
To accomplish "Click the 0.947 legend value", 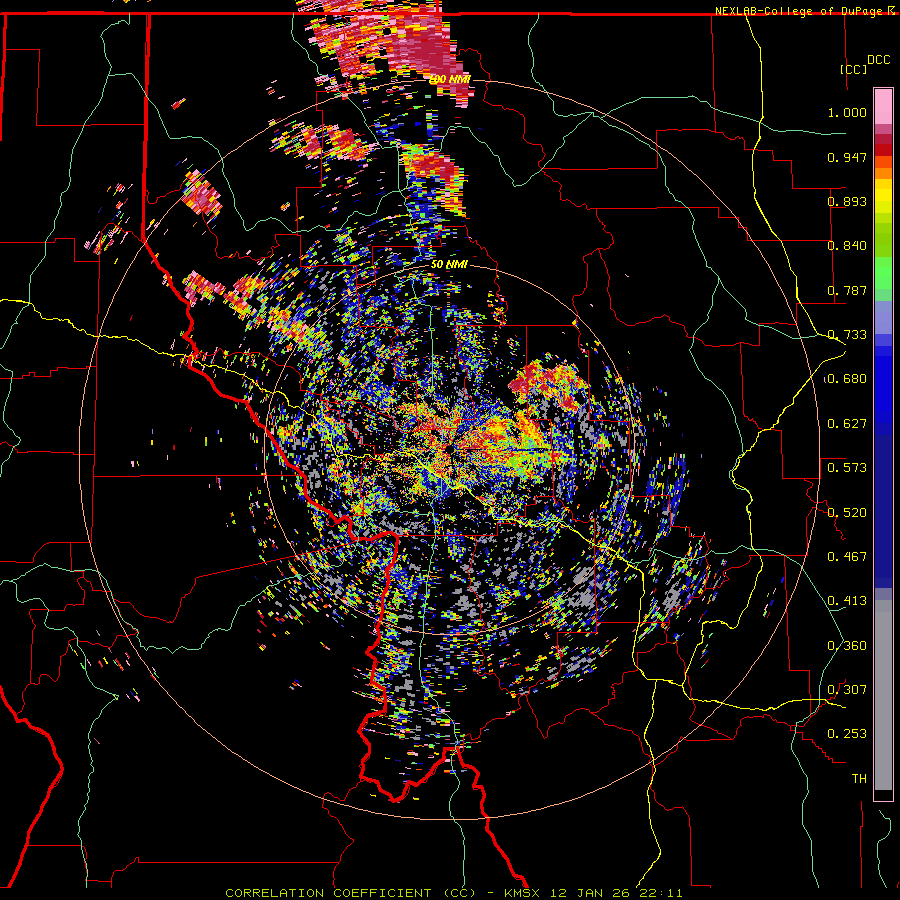I will [847, 157].
